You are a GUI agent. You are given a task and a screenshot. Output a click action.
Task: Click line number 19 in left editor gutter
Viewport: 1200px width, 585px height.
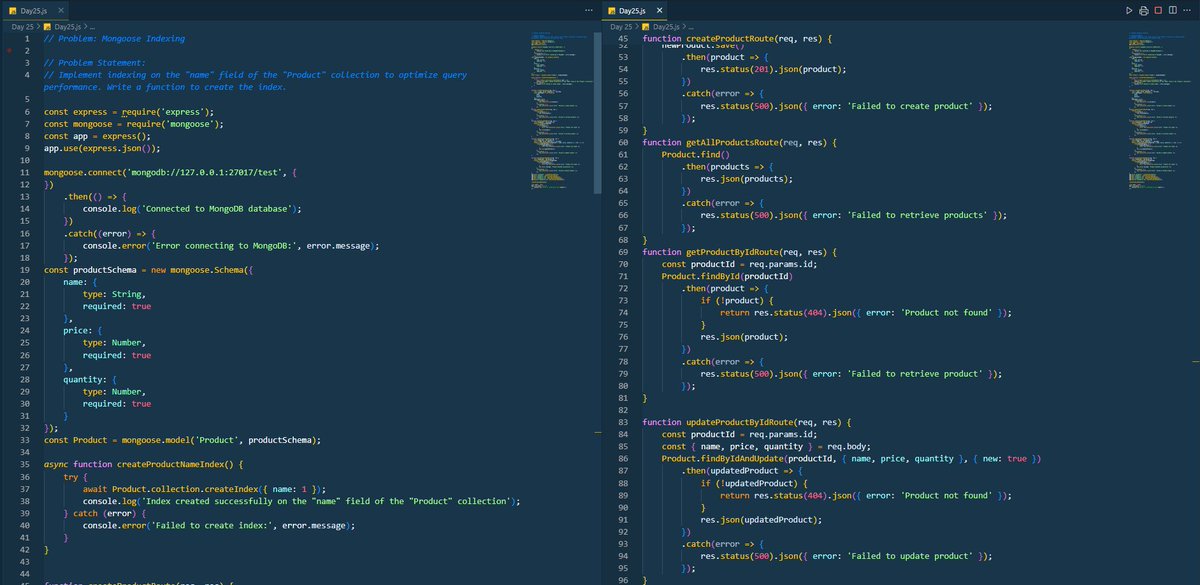tap(27, 270)
